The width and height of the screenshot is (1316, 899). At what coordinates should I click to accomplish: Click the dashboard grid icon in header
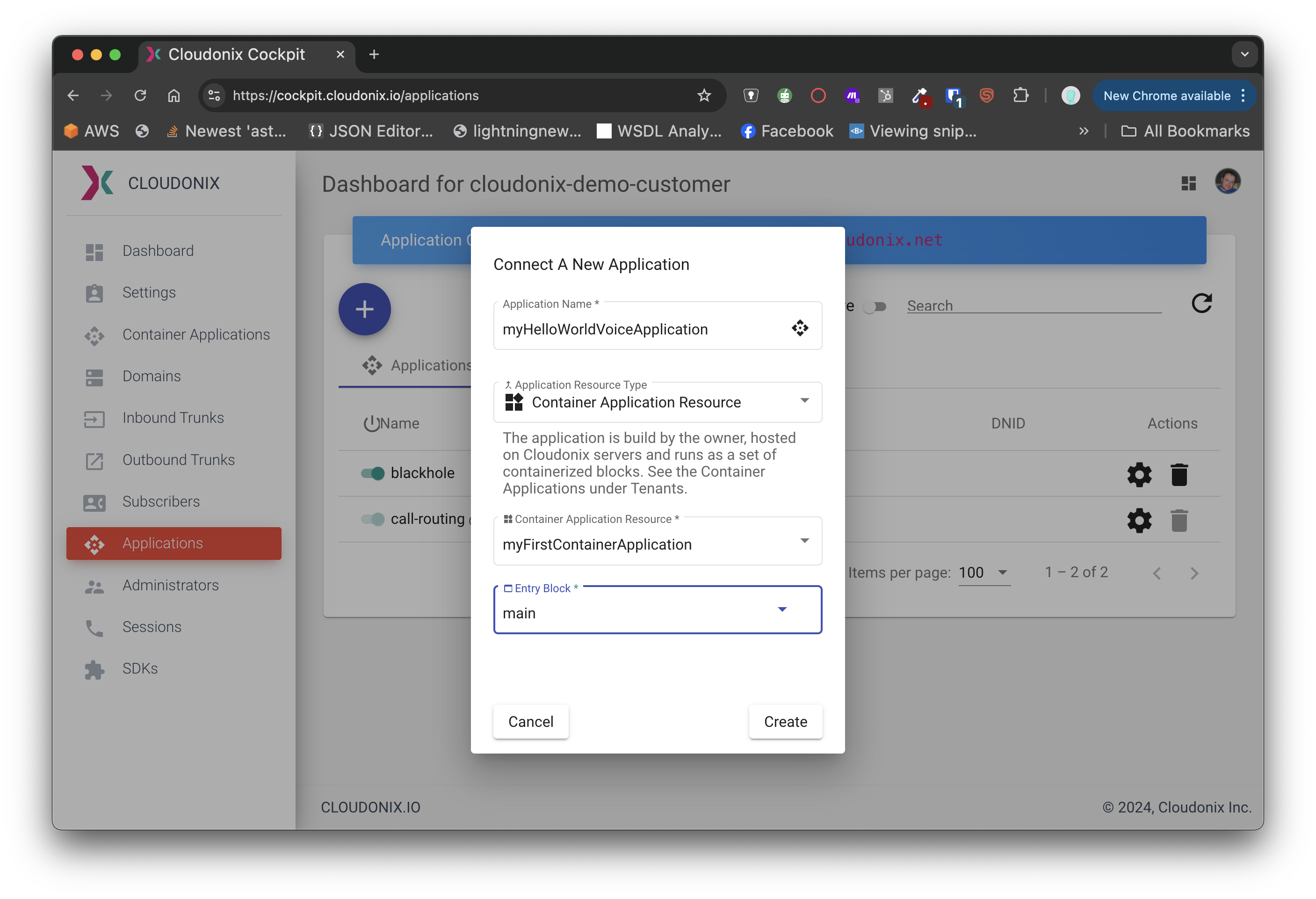coord(1188,183)
